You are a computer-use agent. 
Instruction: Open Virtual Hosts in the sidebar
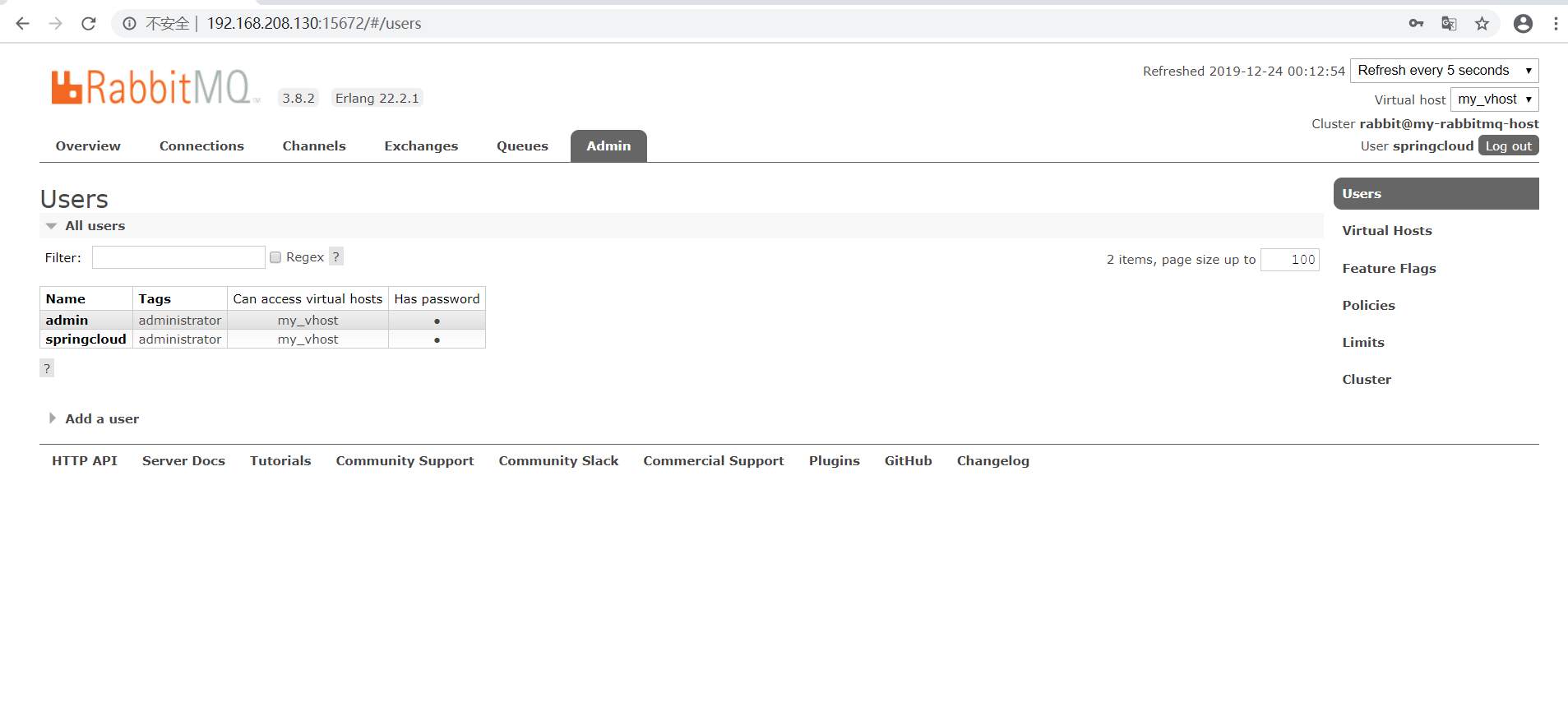pyautogui.click(x=1387, y=231)
